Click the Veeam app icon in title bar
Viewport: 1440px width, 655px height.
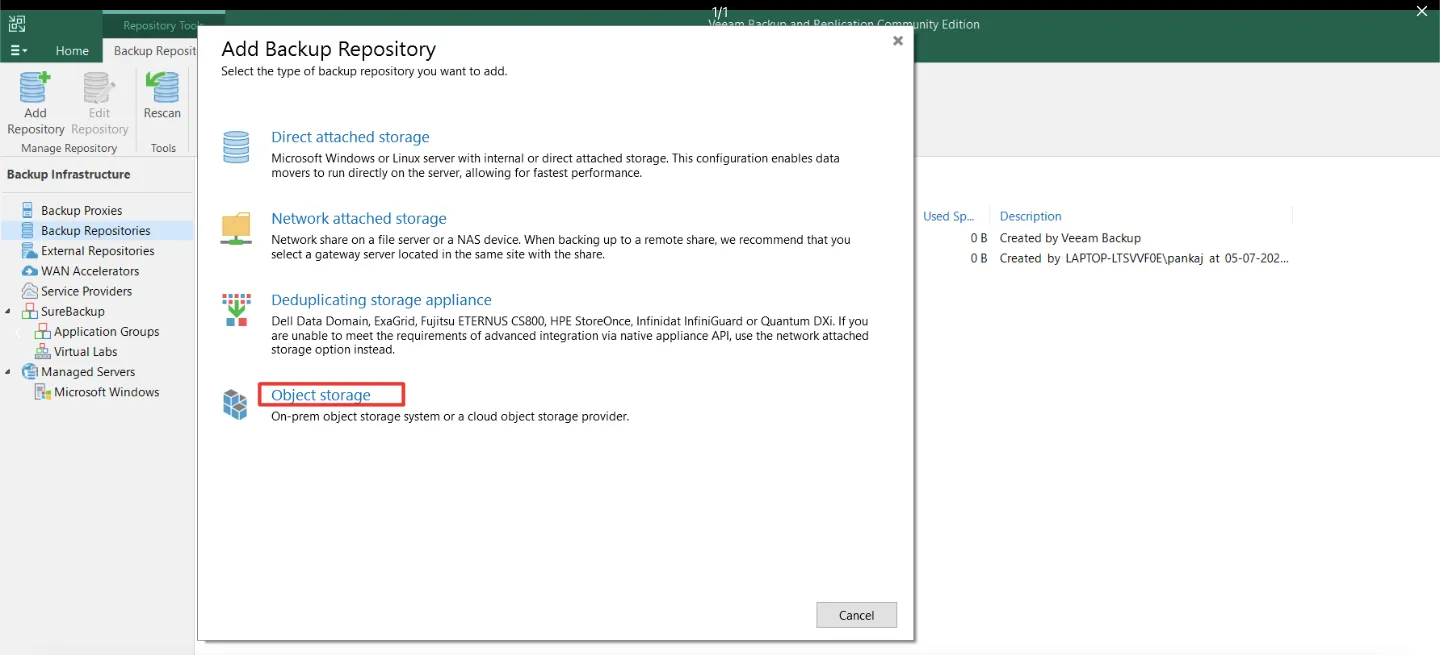(16, 24)
